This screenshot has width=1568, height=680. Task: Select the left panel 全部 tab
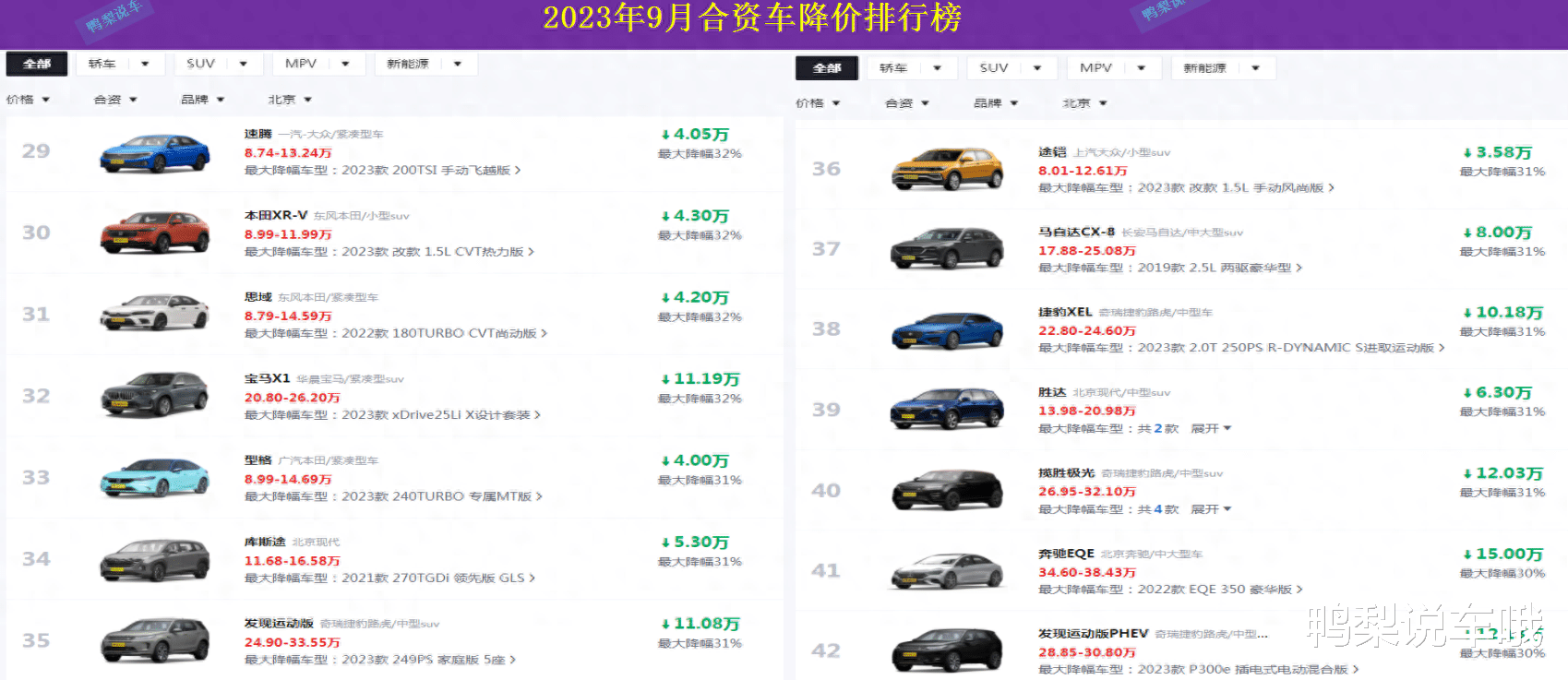pyautogui.click(x=37, y=64)
